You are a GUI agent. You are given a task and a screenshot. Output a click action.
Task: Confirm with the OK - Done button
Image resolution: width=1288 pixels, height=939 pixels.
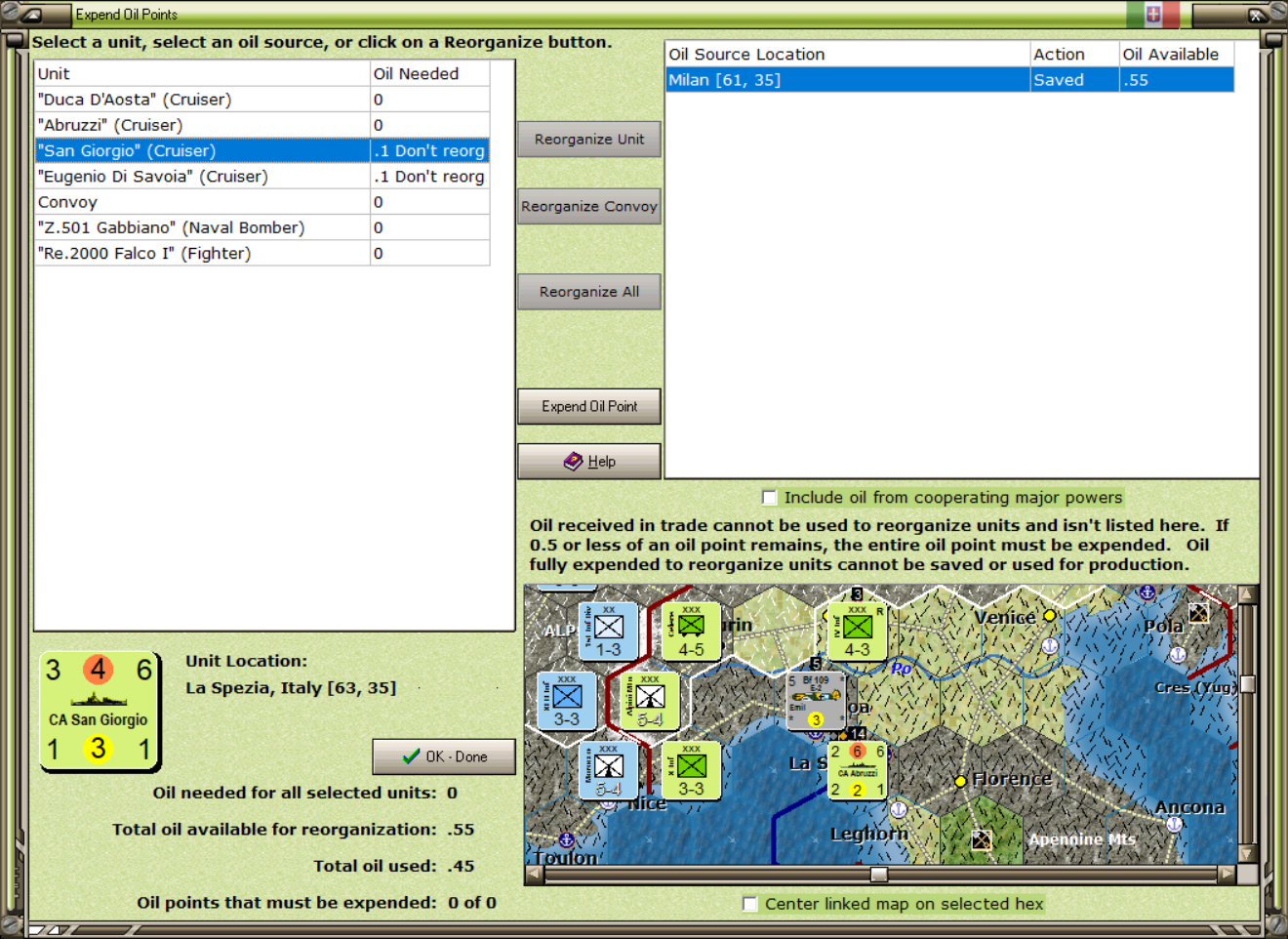click(444, 756)
